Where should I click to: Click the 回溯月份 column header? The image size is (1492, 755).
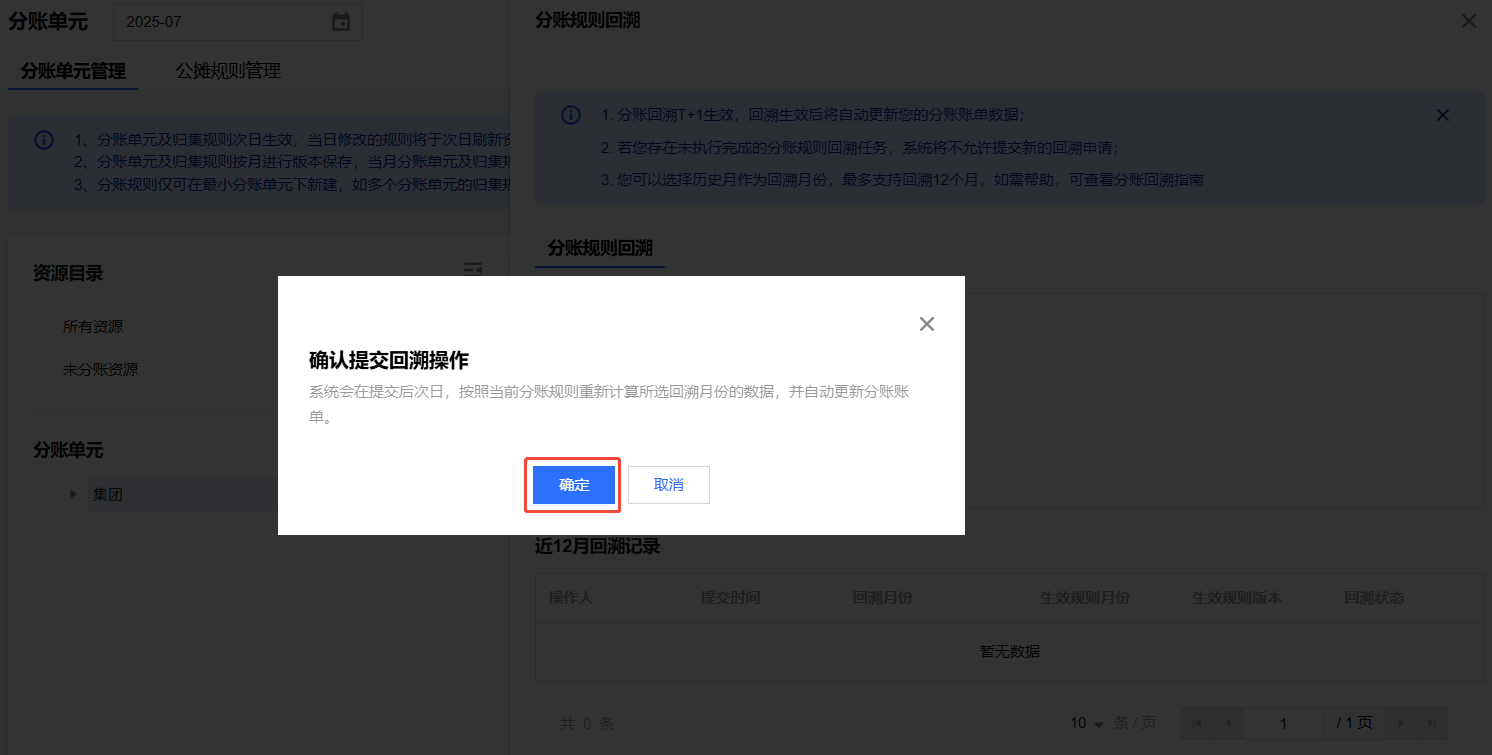(882, 598)
